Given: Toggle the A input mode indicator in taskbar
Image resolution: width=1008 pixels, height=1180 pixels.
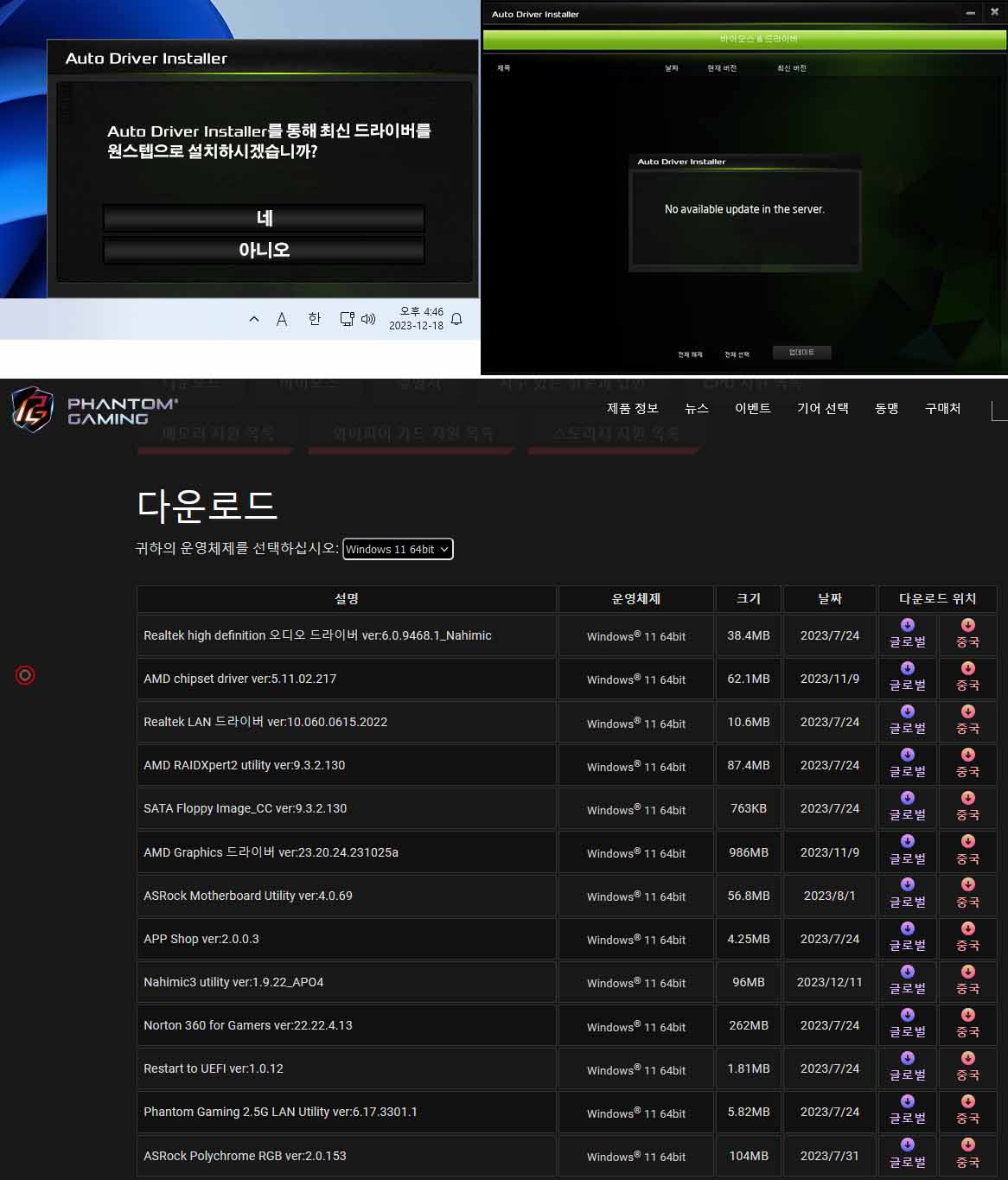Looking at the screenshot, I should coord(282,319).
